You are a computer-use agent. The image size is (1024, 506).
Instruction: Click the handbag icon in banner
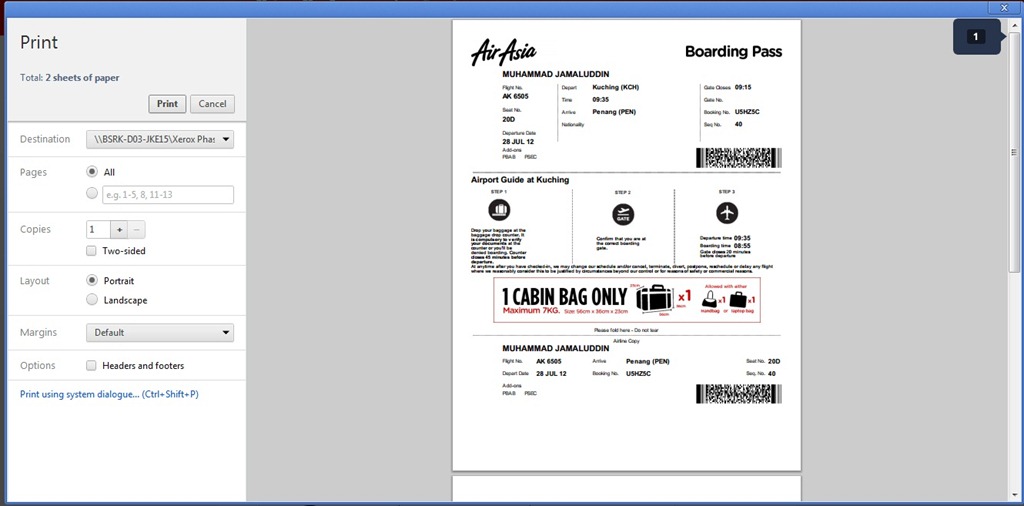pos(709,300)
